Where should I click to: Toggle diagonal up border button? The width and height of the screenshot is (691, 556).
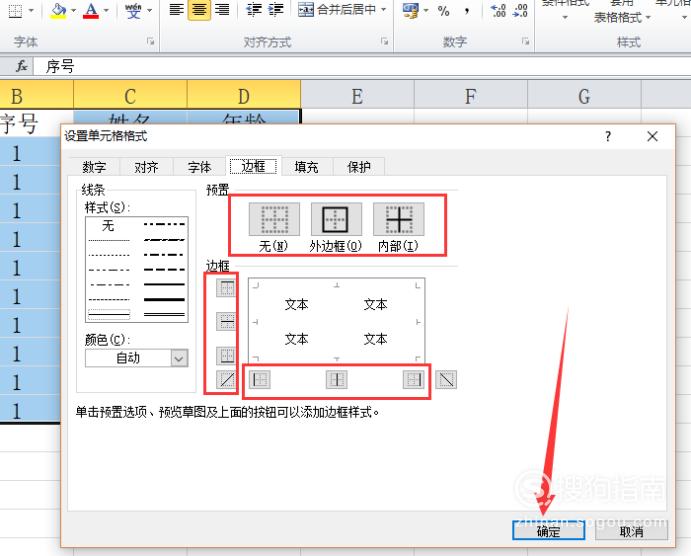227,379
